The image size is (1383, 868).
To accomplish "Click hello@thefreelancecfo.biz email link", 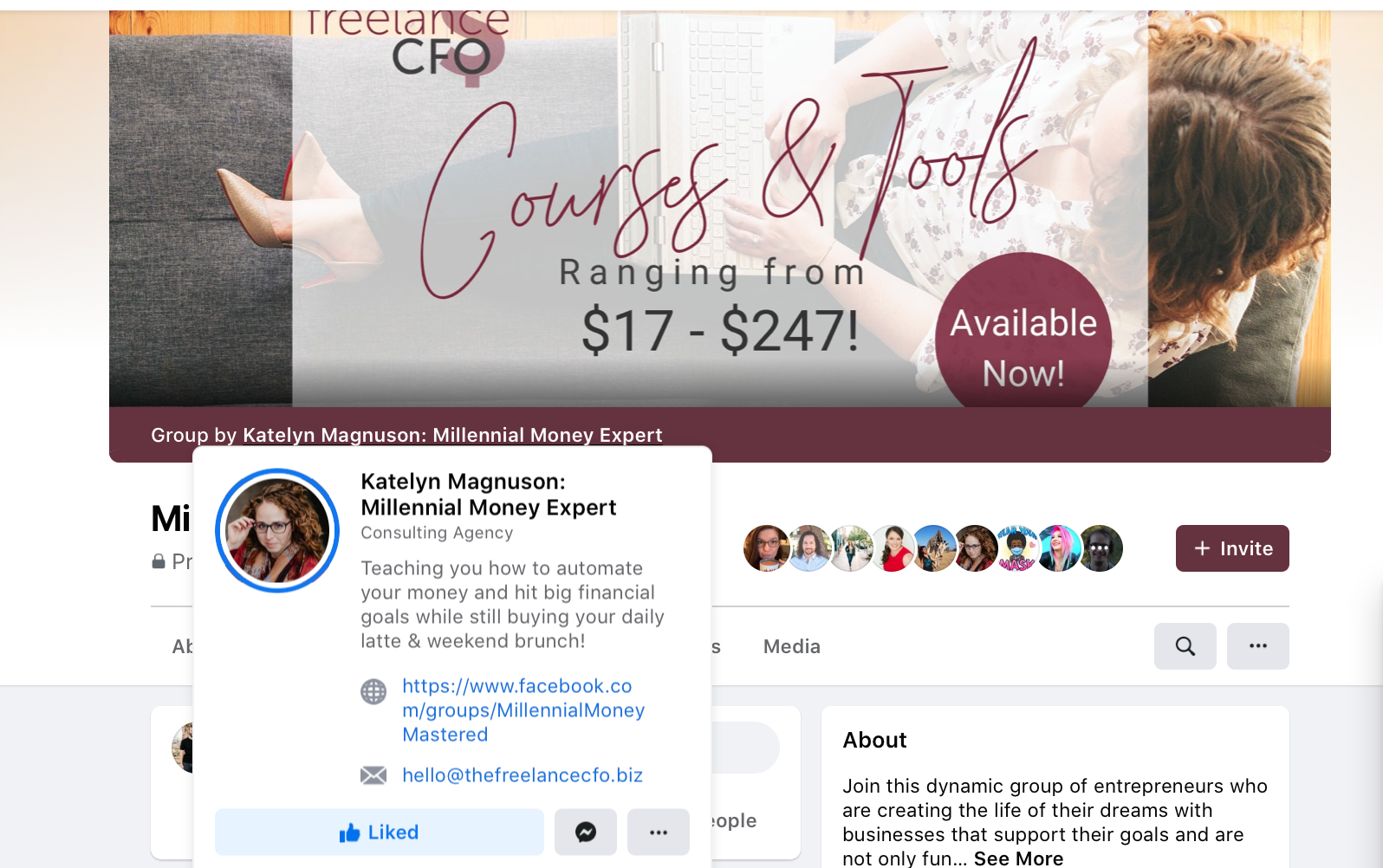I will point(523,775).
